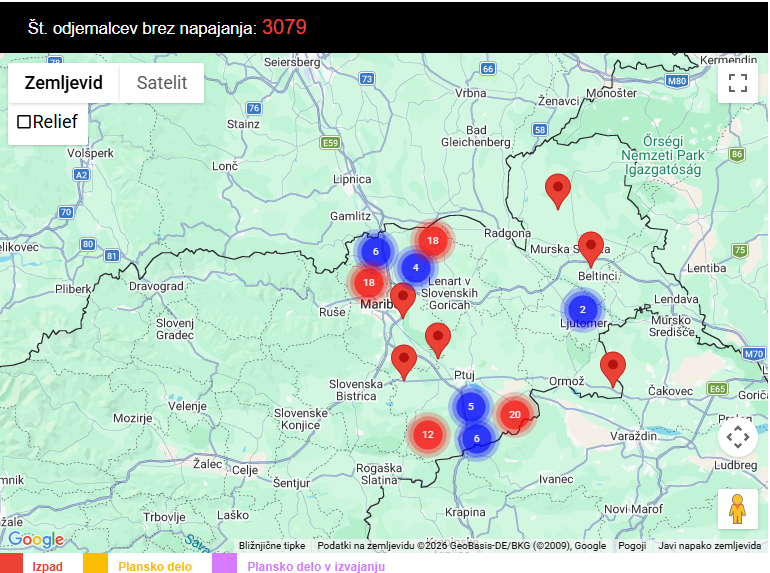770x573 pixels.
Task: Toggle fullscreen map view
Action: tap(738, 83)
